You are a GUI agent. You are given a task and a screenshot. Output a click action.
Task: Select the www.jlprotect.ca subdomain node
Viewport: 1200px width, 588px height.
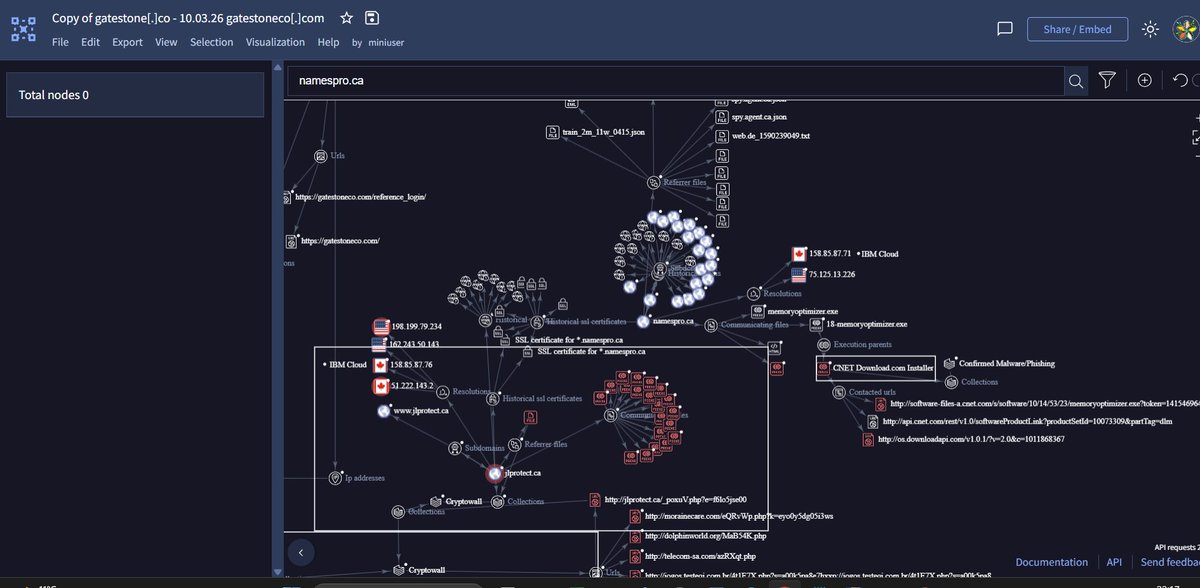(383, 411)
